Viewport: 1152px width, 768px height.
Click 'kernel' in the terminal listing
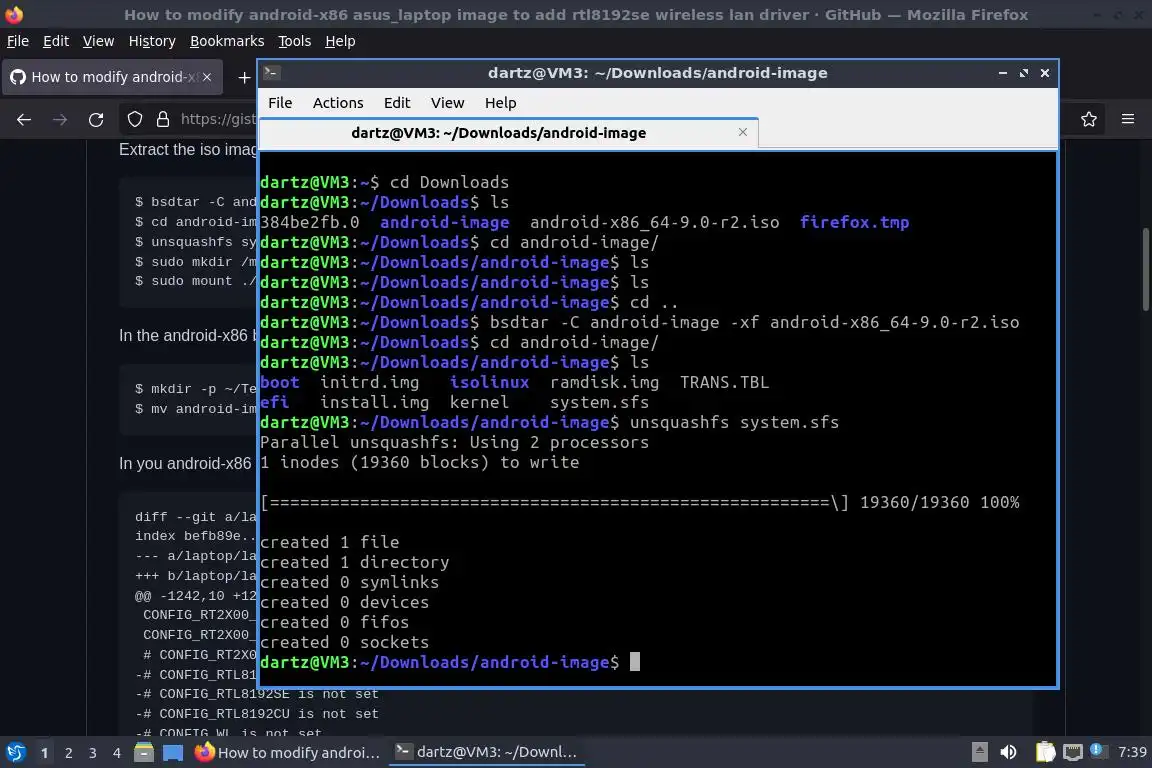tap(479, 402)
